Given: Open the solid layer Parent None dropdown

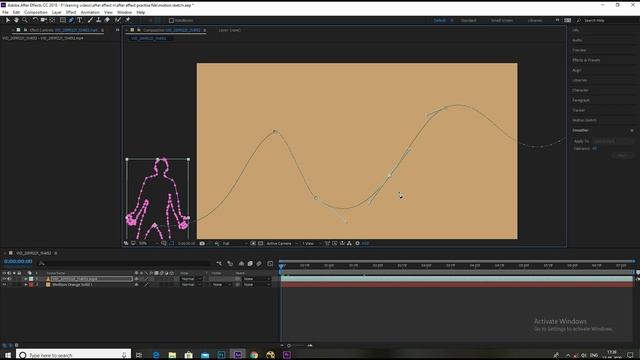Looking at the screenshot, I should click(257, 284).
